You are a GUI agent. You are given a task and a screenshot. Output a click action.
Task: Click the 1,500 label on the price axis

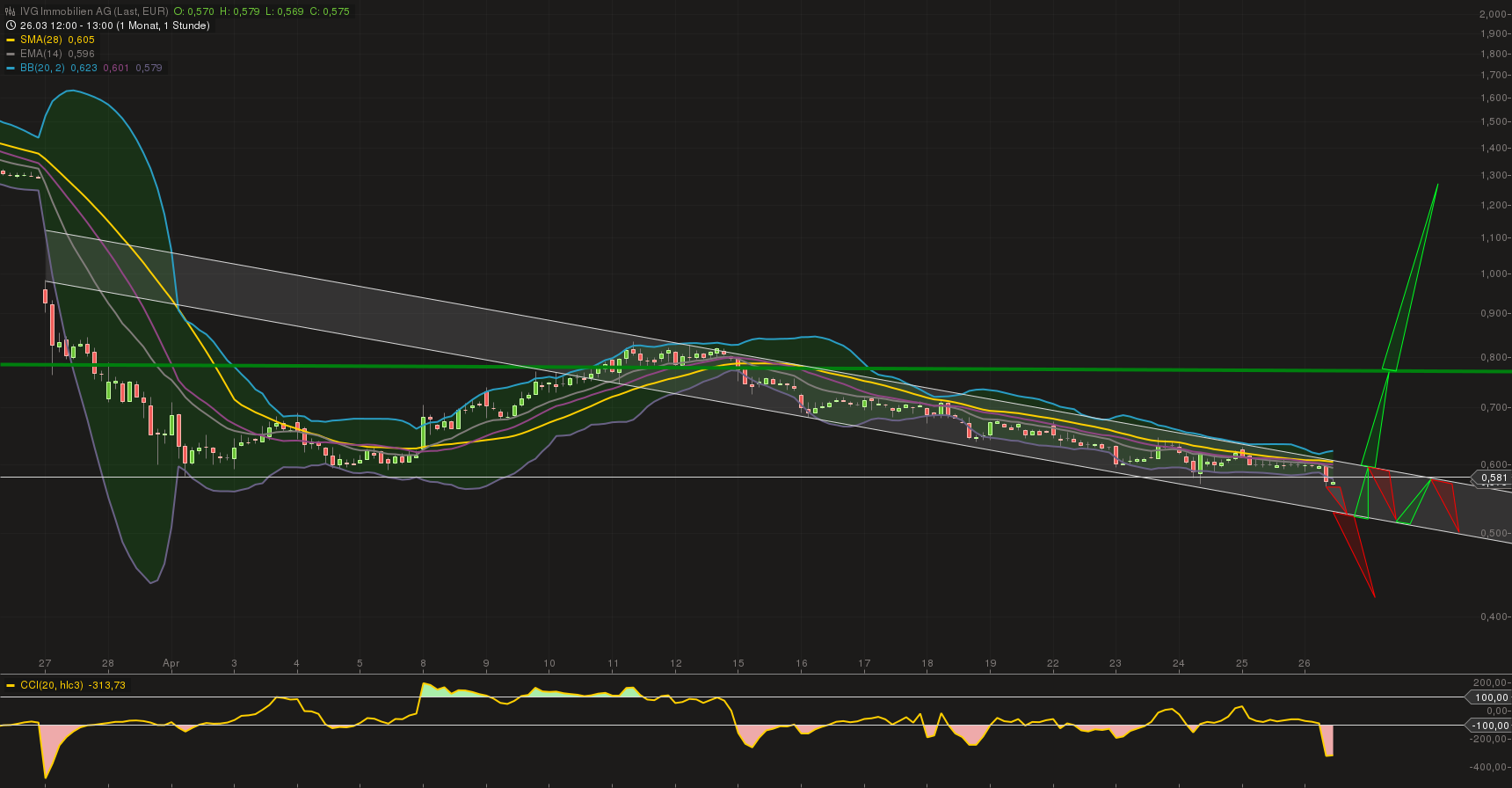click(x=1494, y=121)
